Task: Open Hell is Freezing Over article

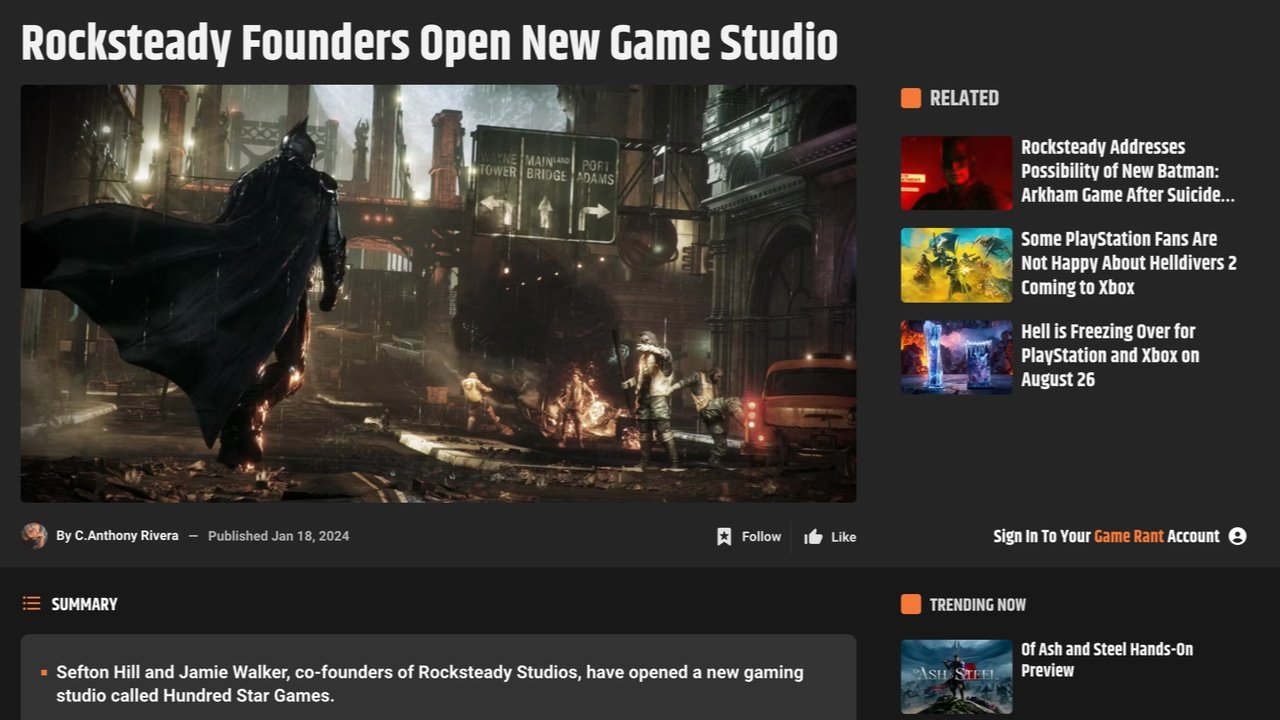Action: [x=1109, y=355]
